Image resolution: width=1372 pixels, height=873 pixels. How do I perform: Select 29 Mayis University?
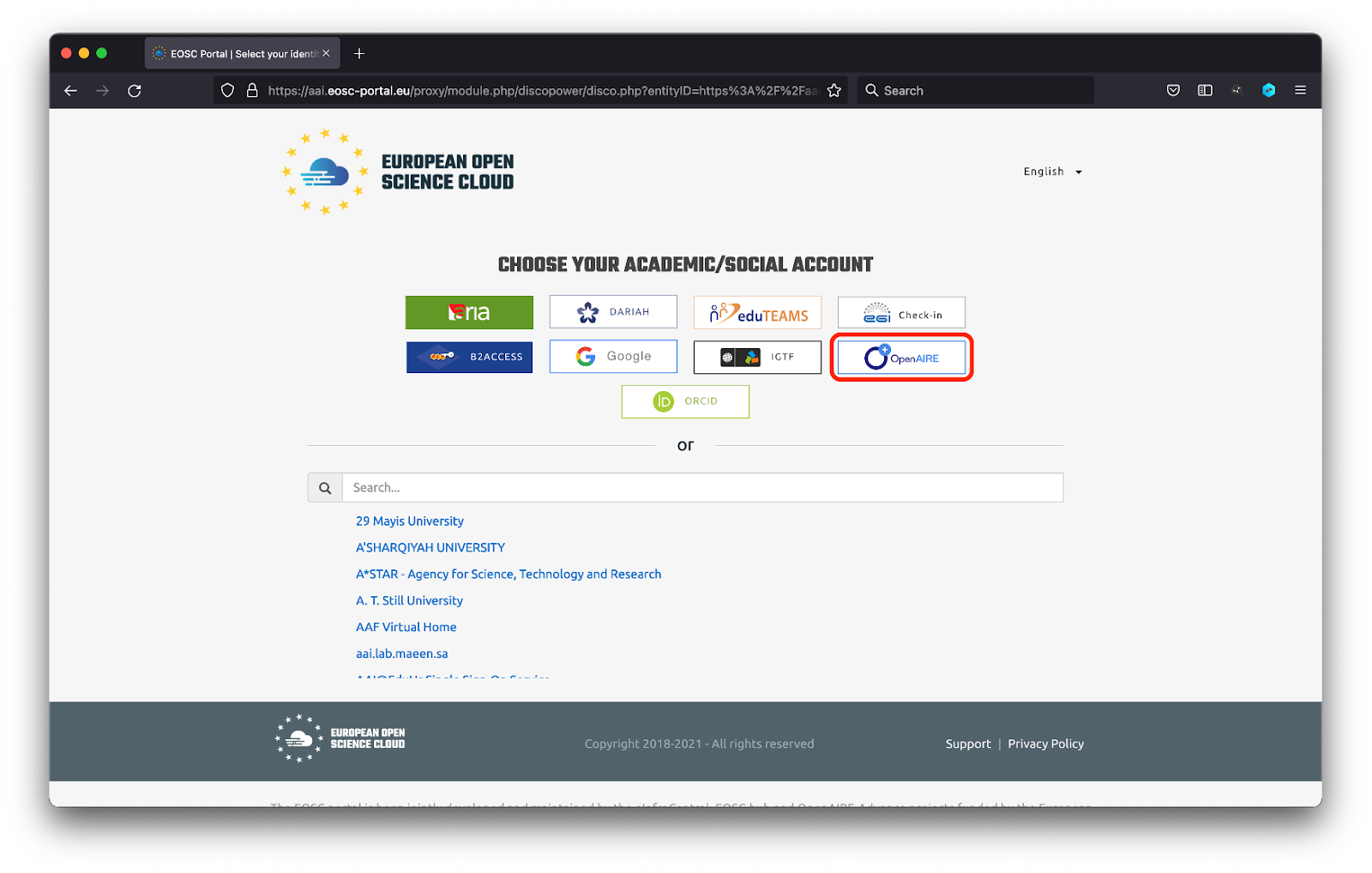410,521
